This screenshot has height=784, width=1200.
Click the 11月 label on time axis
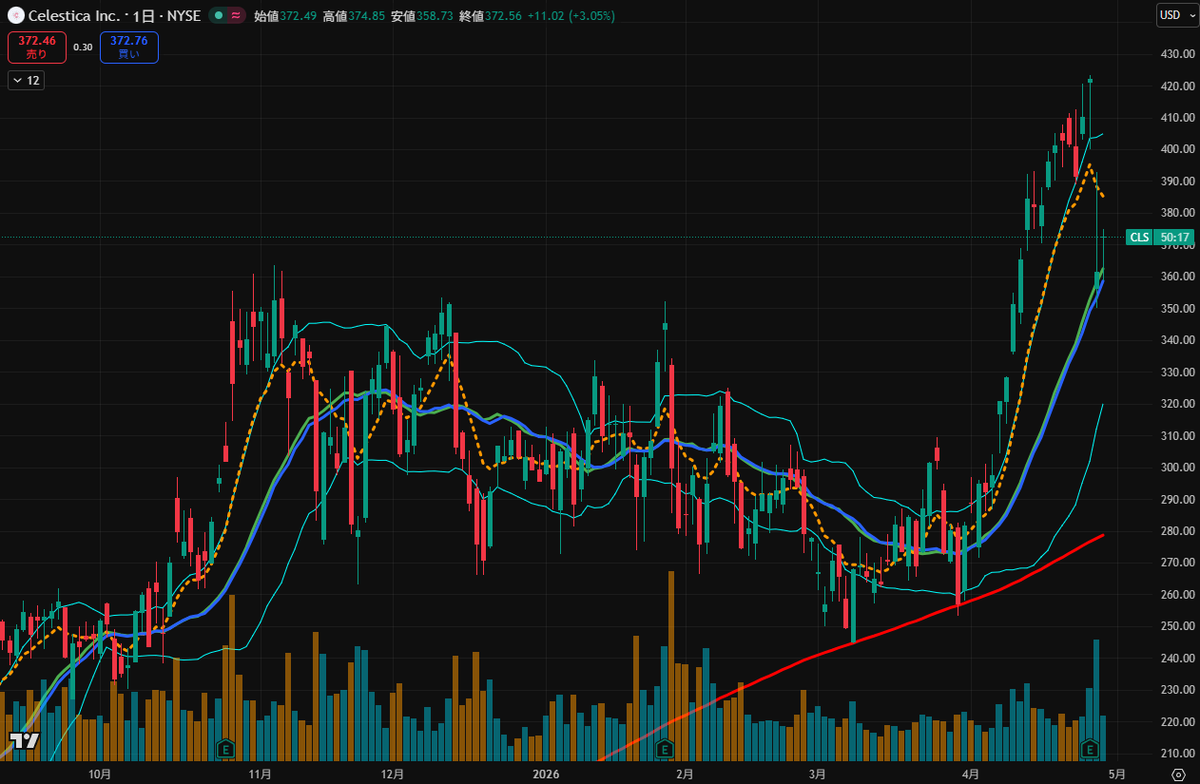coord(260,774)
